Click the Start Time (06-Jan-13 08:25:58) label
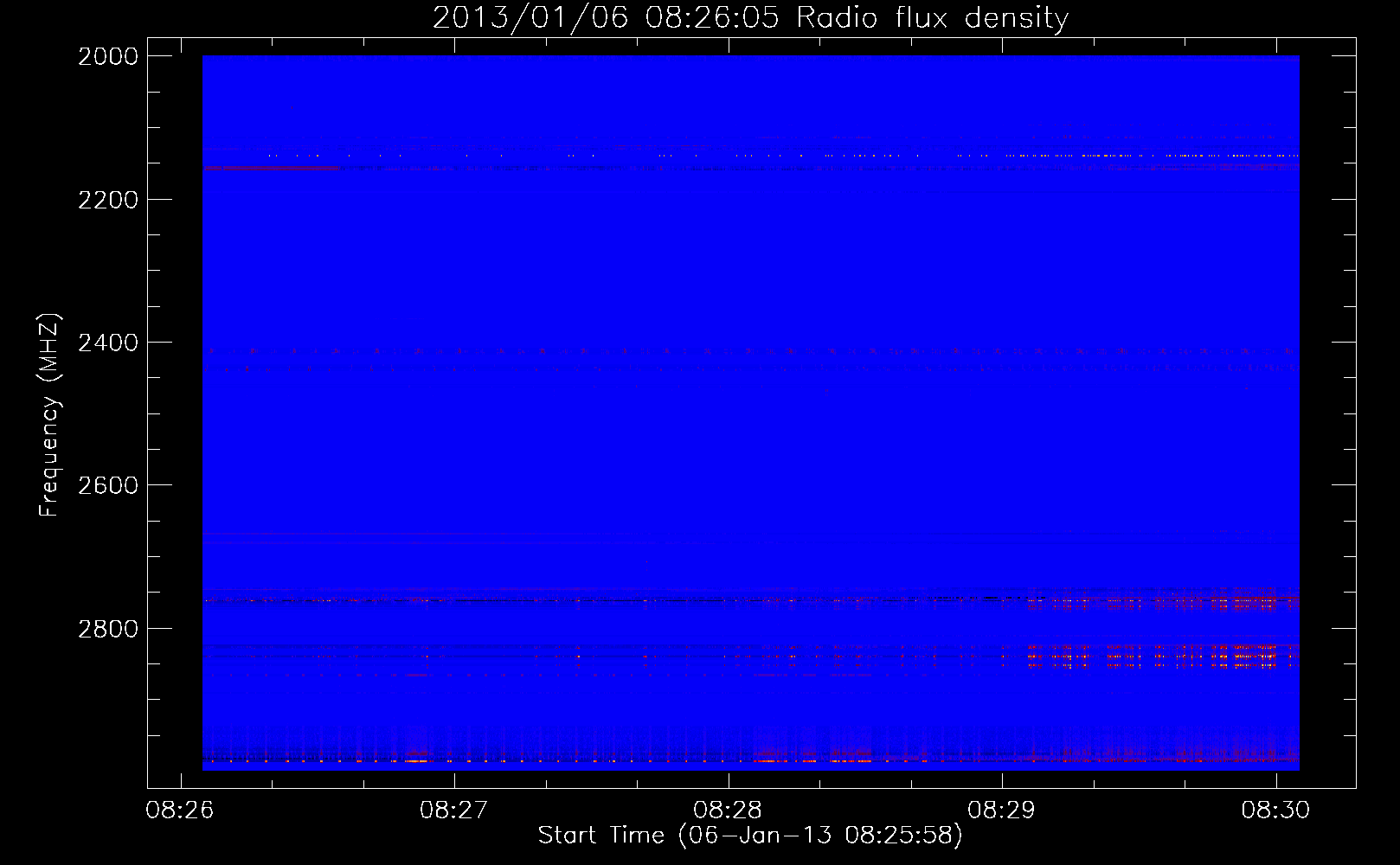Viewport: 1400px width, 865px height. pos(750,836)
